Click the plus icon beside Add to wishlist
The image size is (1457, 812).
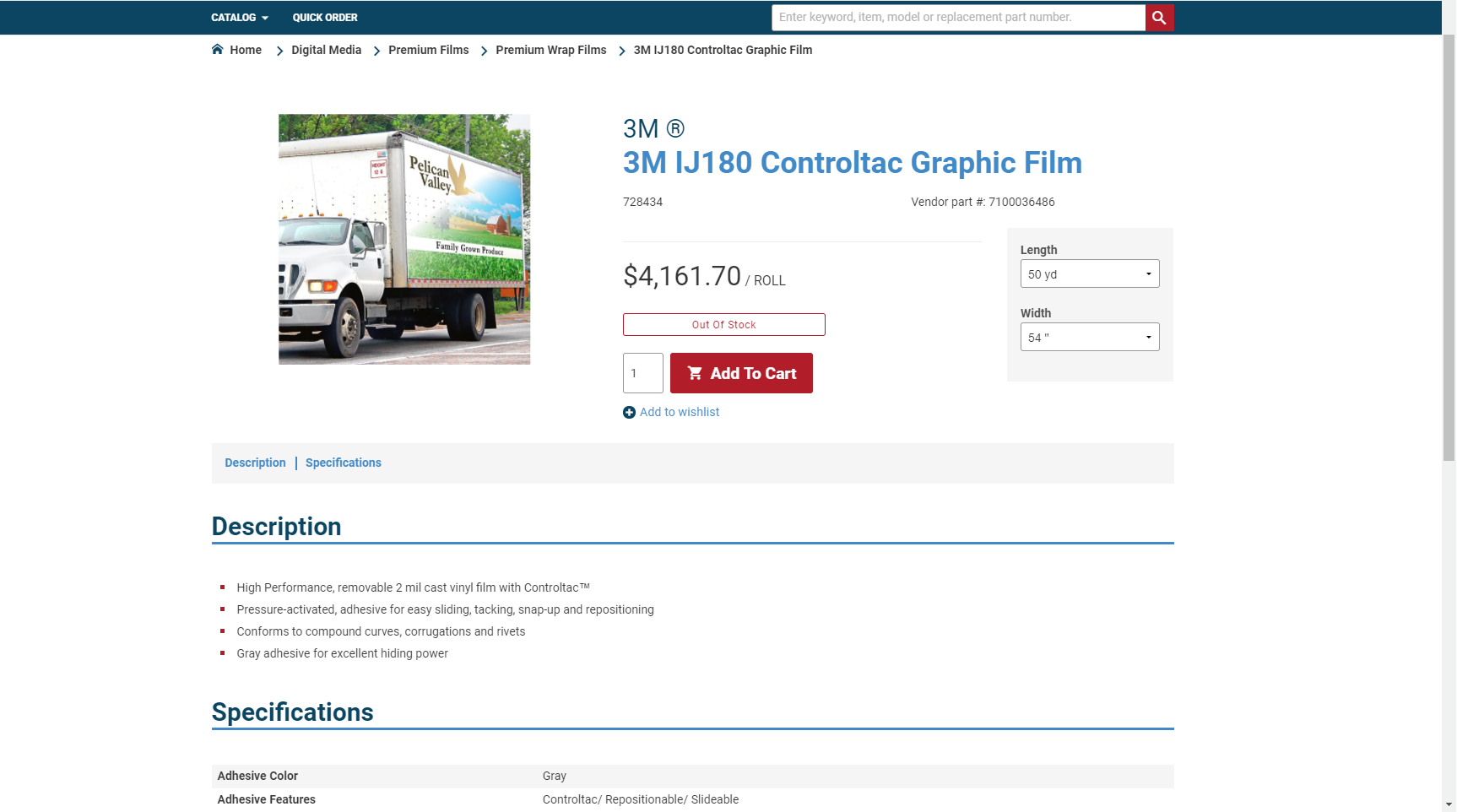tap(629, 412)
